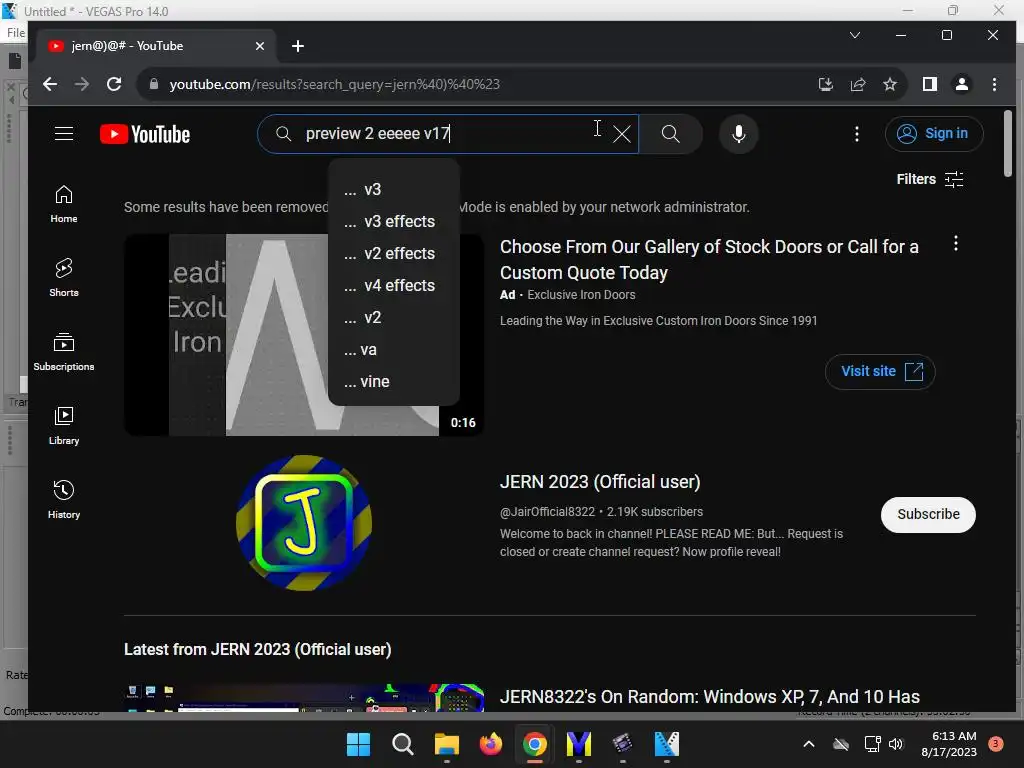Open Library in the sidebar
The image size is (1024, 768).
[63, 426]
